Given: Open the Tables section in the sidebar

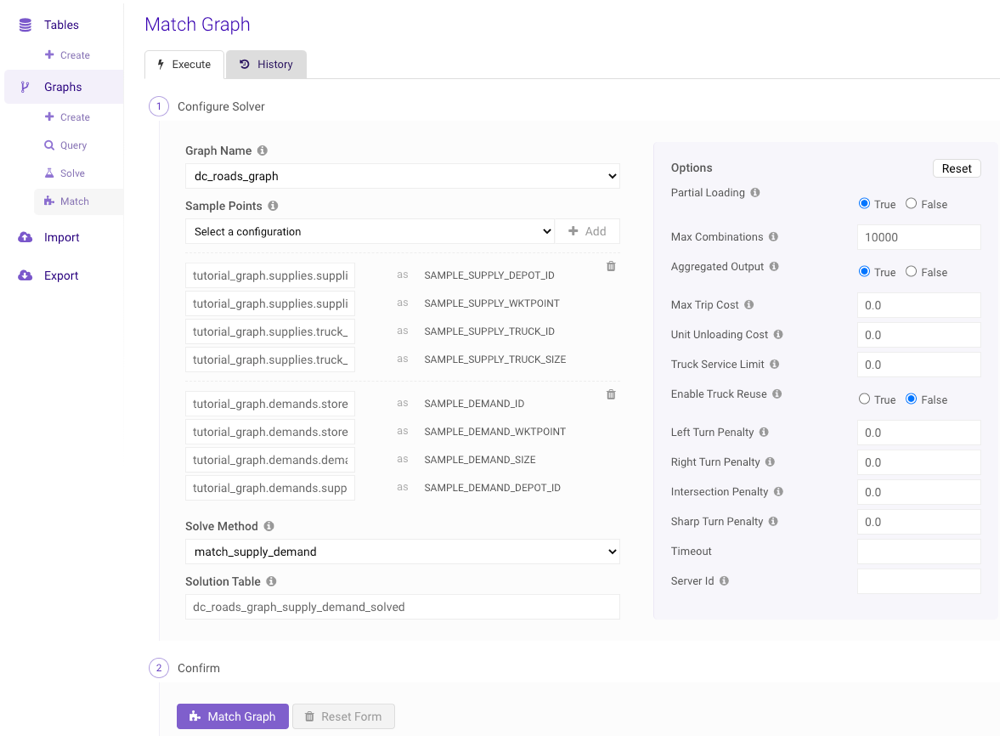Looking at the screenshot, I should (x=55, y=24).
